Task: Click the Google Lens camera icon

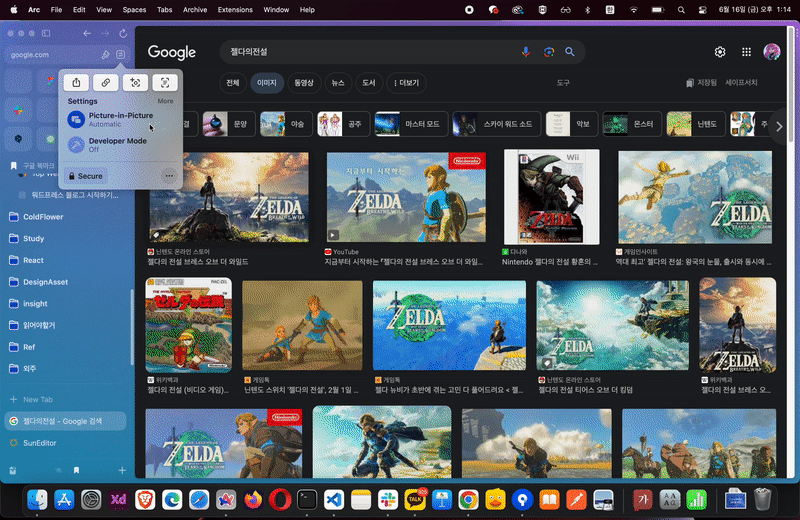Action: click(548, 52)
